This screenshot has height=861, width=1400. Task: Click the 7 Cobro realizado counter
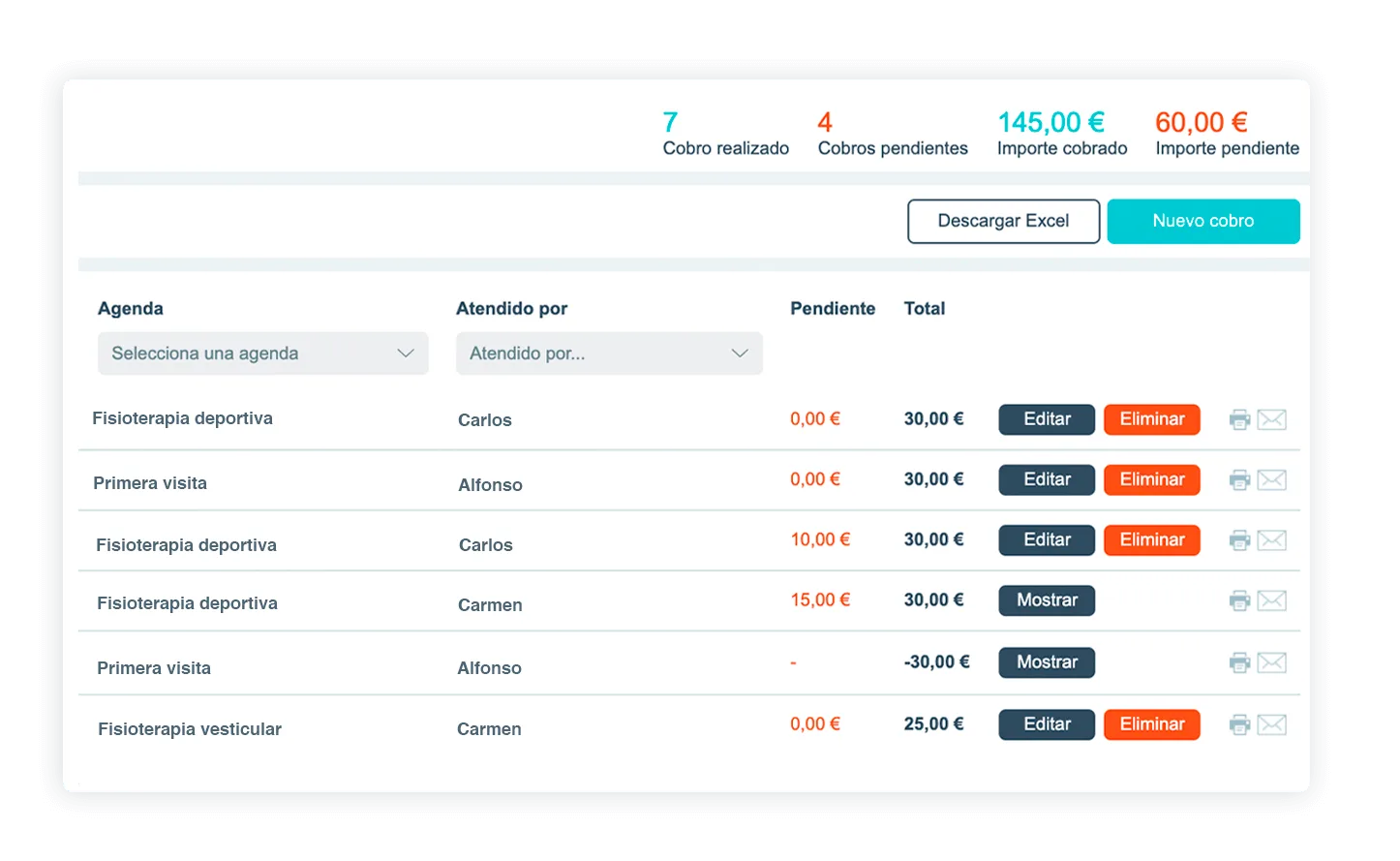[x=725, y=134]
